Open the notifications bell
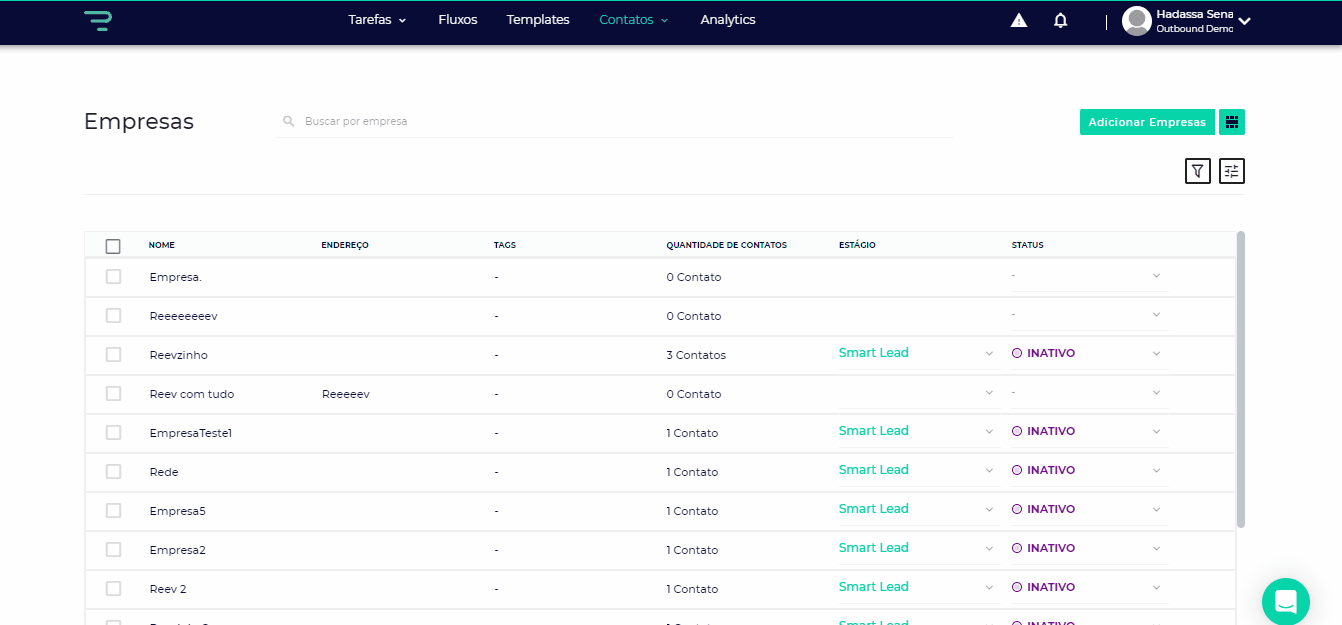Screen dimensions: 1342x625 (1060, 21)
